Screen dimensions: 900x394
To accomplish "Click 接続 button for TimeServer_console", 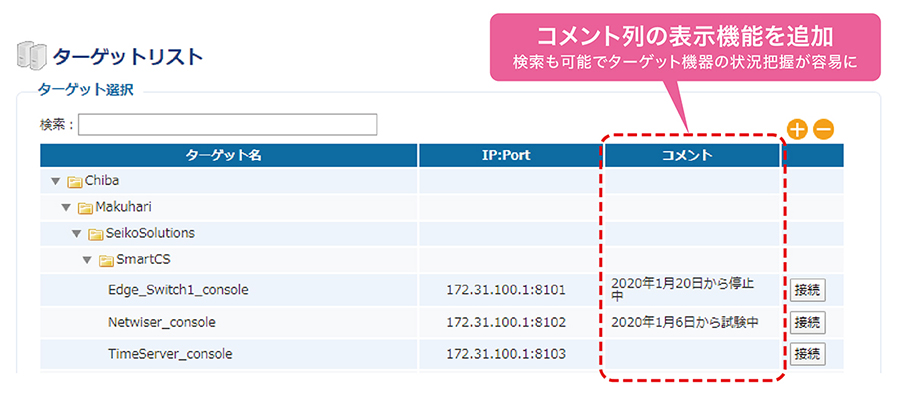I will coord(808,354).
